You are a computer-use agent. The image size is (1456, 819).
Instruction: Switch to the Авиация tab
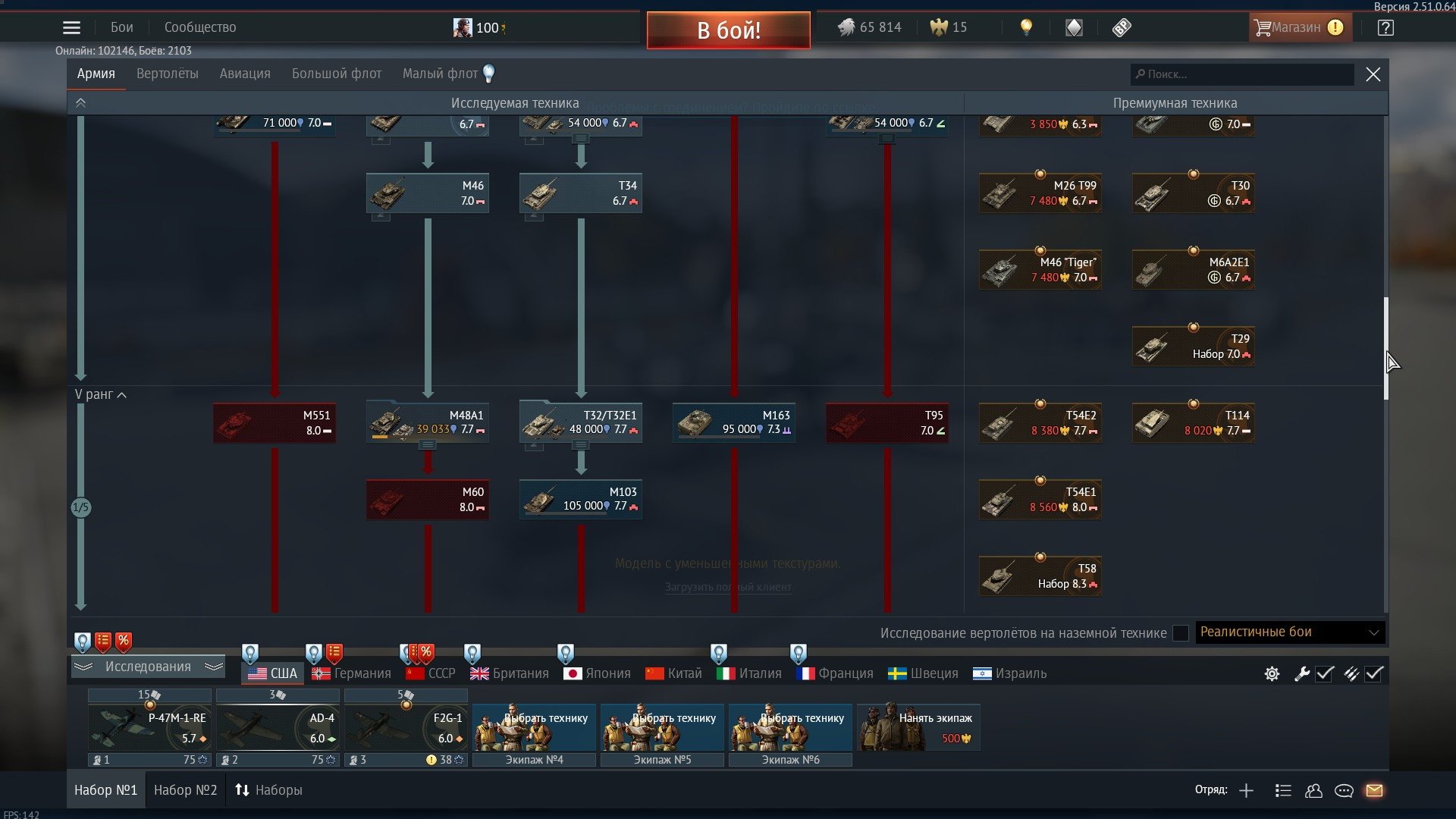(x=244, y=74)
